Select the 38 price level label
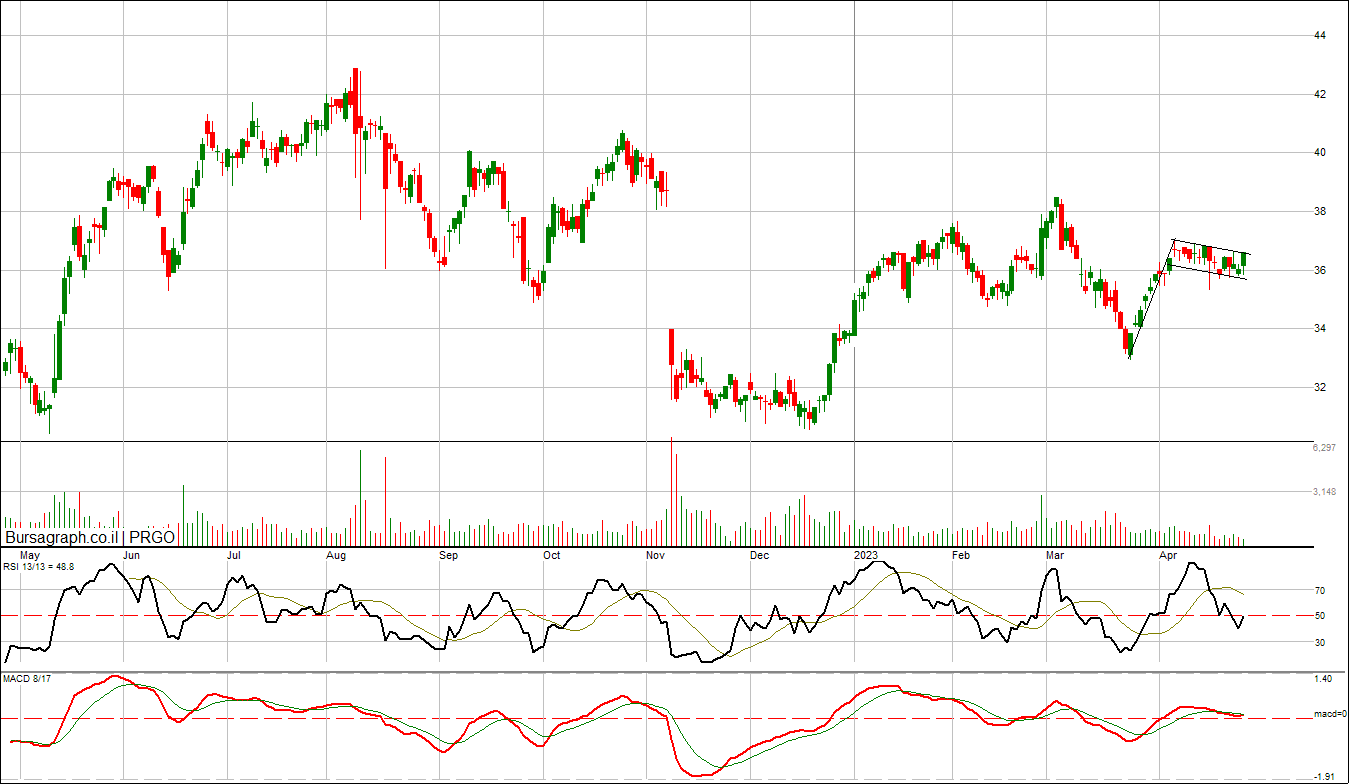This screenshot has width=1349, height=784. tap(1320, 212)
